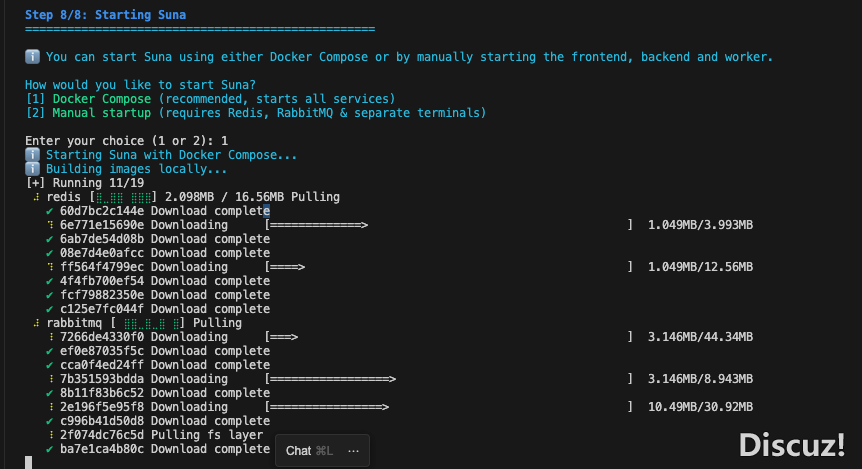Click the "Enter your choice (1 or 2)" prompt line
The width and height of the screenshot is (862, 469).
click(x=126, y=141)
